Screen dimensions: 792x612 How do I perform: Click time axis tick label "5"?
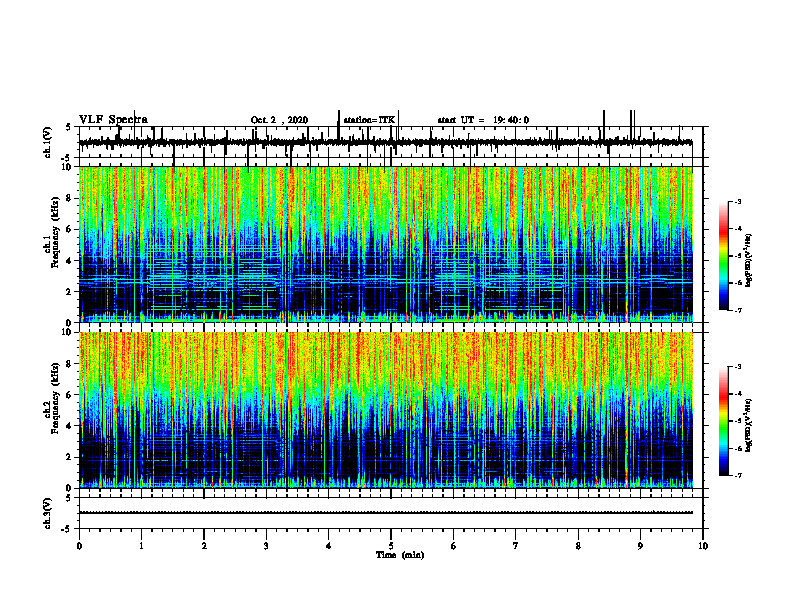[x=391, y=546]
